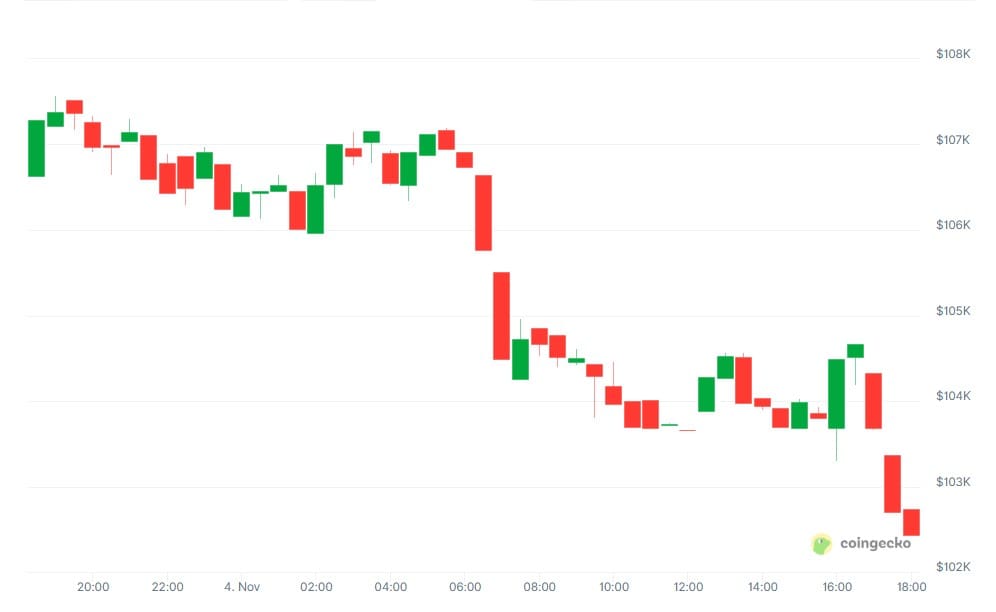The width and height of the screenshot is (996, 612).
Task: Select the 22:00 time axis label
Action: click(167, 587)
